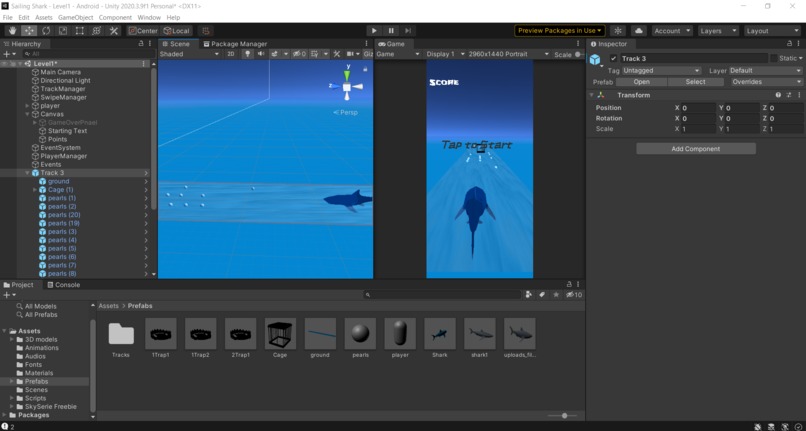Toggle scene lighting bulb icon
Image resolution: width=806 pixels, height=431 pixels.
click(x=247, y=54)
